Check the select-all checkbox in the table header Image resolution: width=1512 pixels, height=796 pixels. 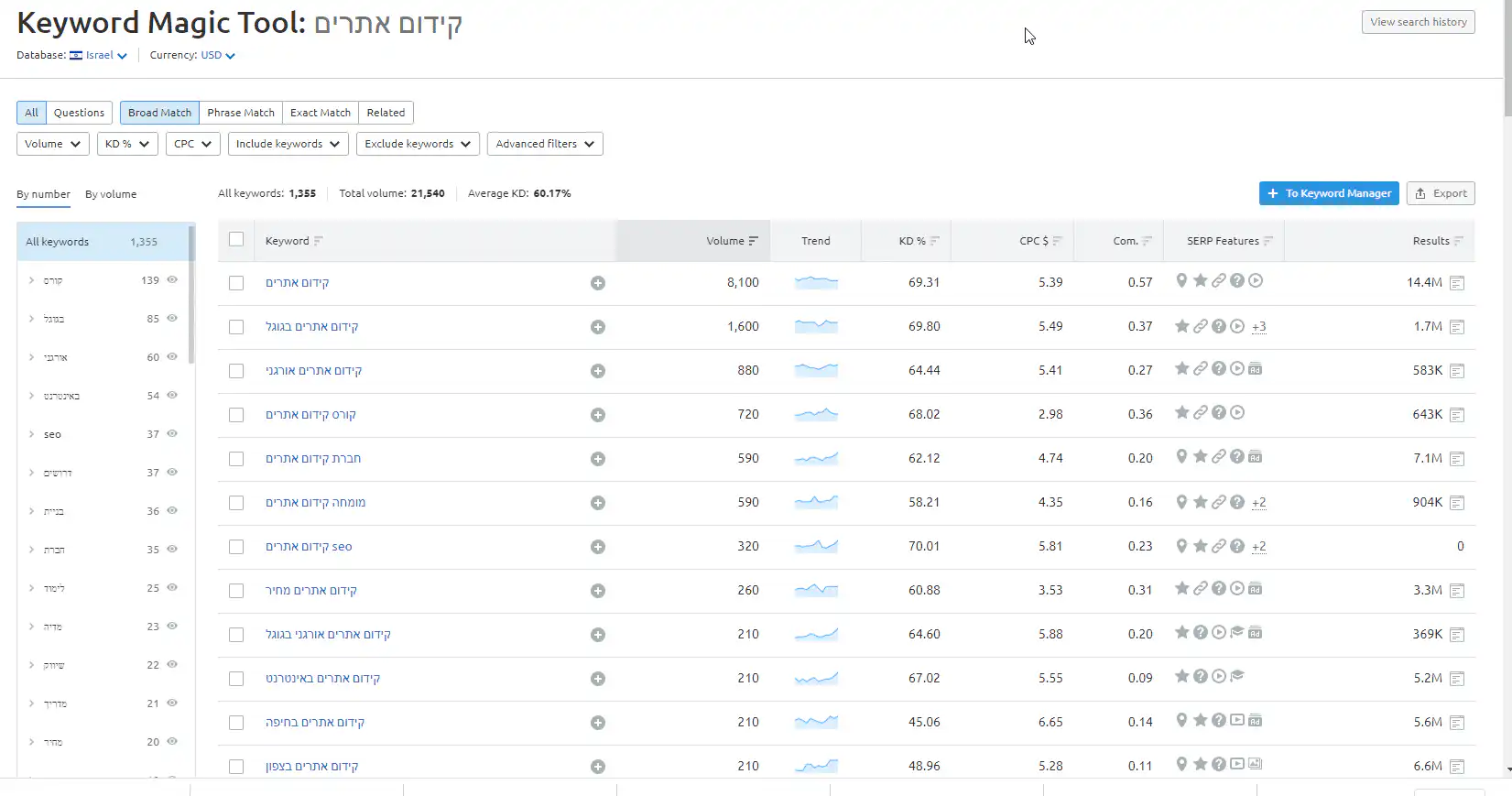tap(236, 240)
